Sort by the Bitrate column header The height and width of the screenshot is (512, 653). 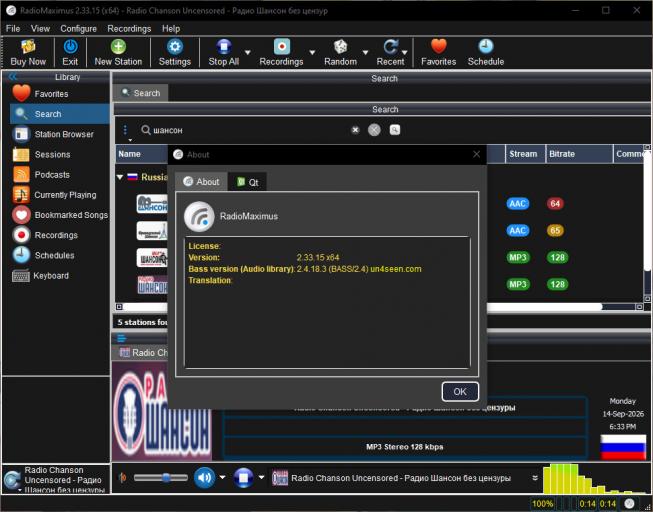coord(579,154)
